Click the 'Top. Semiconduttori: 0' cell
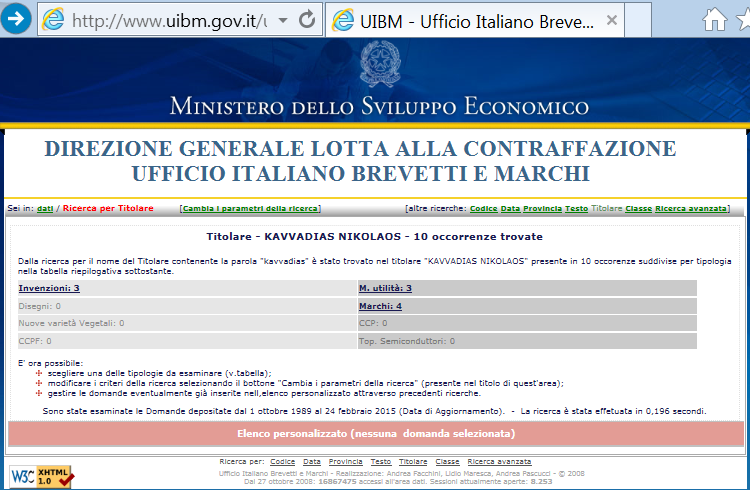The width and height of the screenshot is (750, 490). pyautogui.click(x=527, y=341)
